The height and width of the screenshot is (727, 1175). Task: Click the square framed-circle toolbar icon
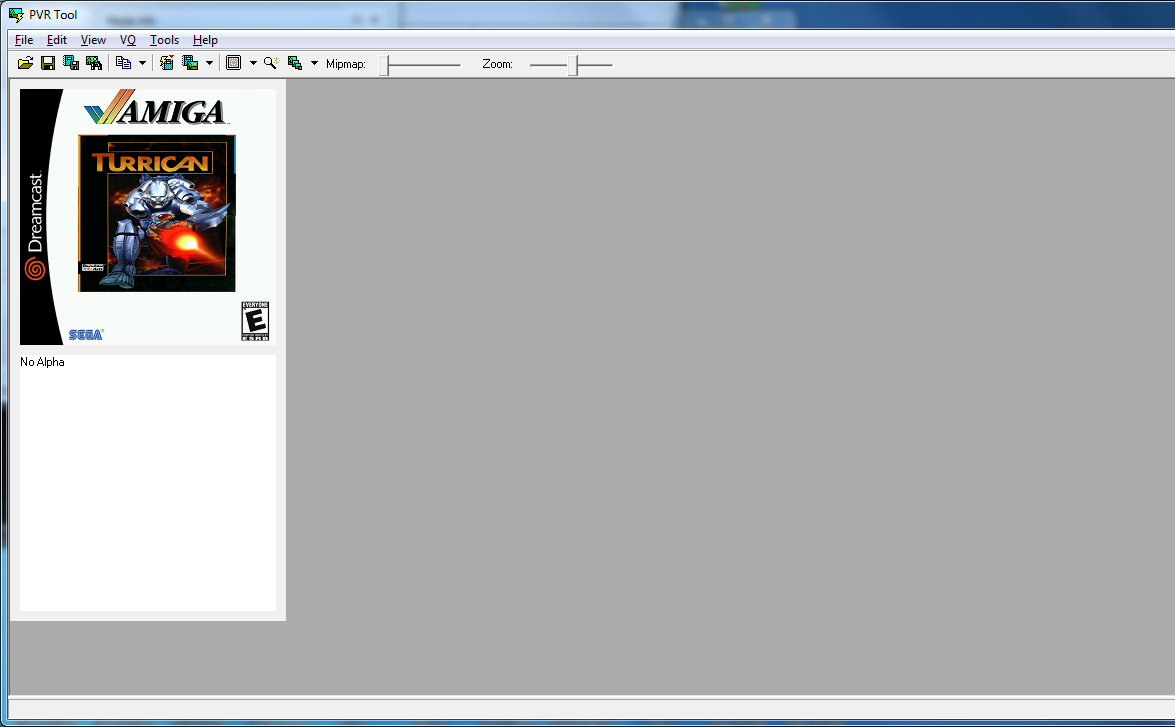pos(234,64)
